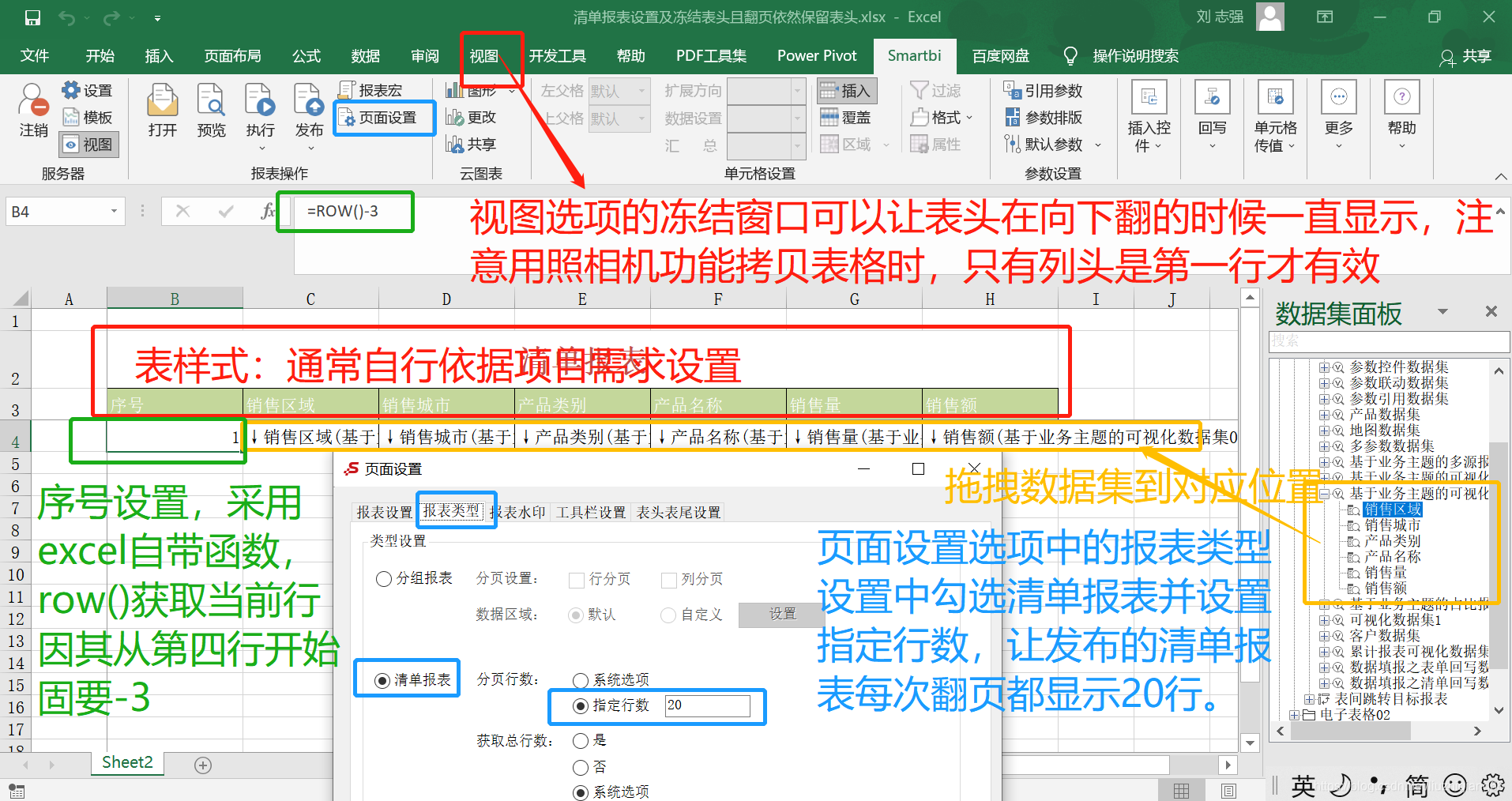Screen dimensions: 1512x801
Task: Open the 公式 ribbon tab
Action: [x=307, y=55]
